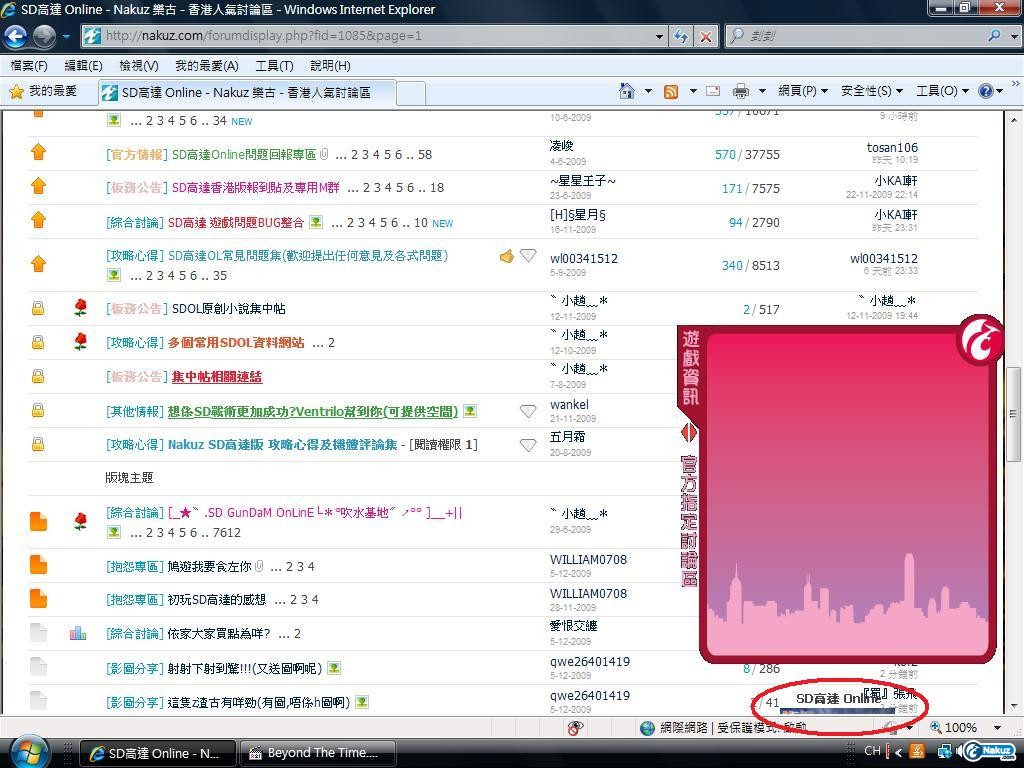The width and height of the screenshot is (1024, 768).
Task: Click the RSS feeds icon
Action: [x=671, y=91]
